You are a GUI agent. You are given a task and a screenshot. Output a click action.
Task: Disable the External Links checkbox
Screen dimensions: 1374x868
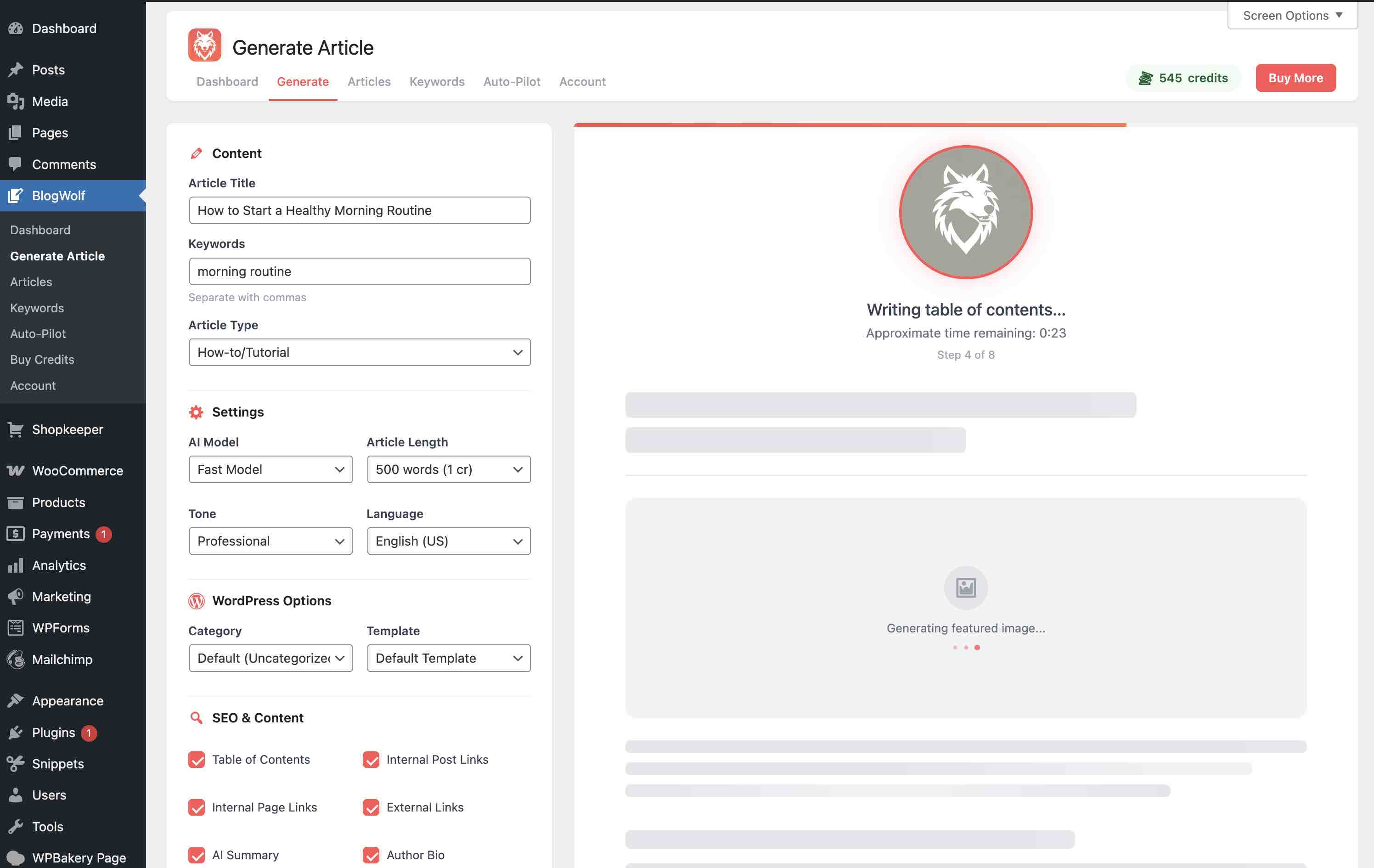click(372, 807)
